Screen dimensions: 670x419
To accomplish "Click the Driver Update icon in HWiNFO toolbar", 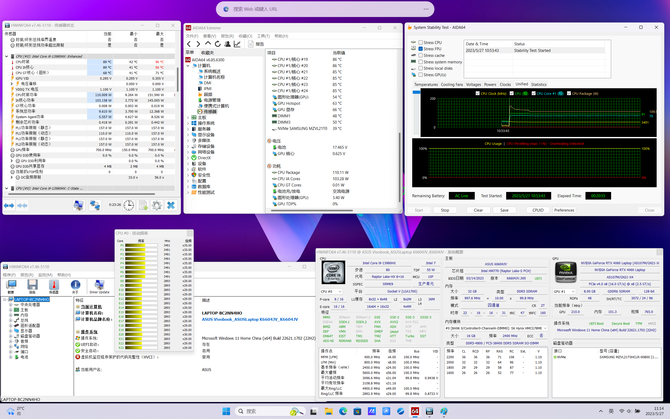I will [x=99, y=286].
